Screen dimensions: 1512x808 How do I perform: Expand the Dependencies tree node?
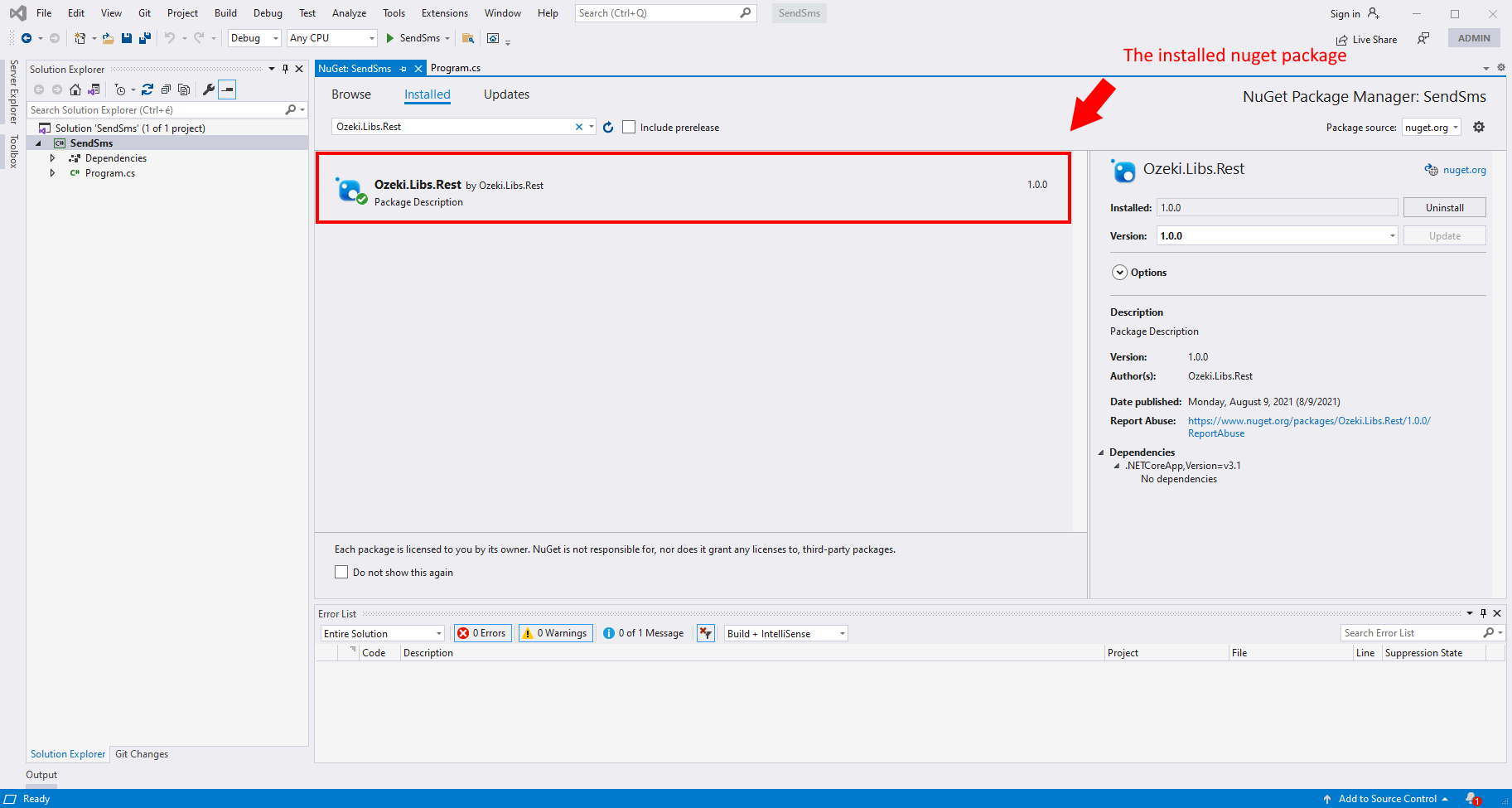pos(52,158)
